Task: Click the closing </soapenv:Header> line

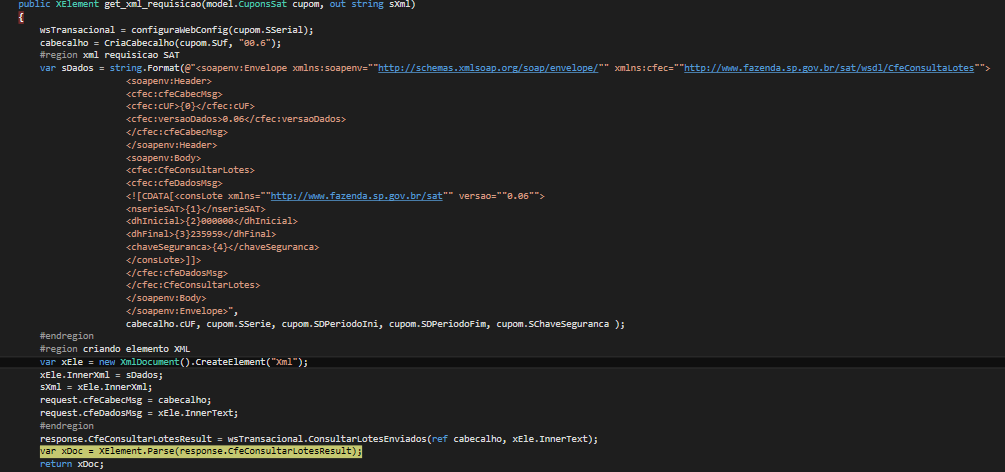Action: [x=172, y=145]
